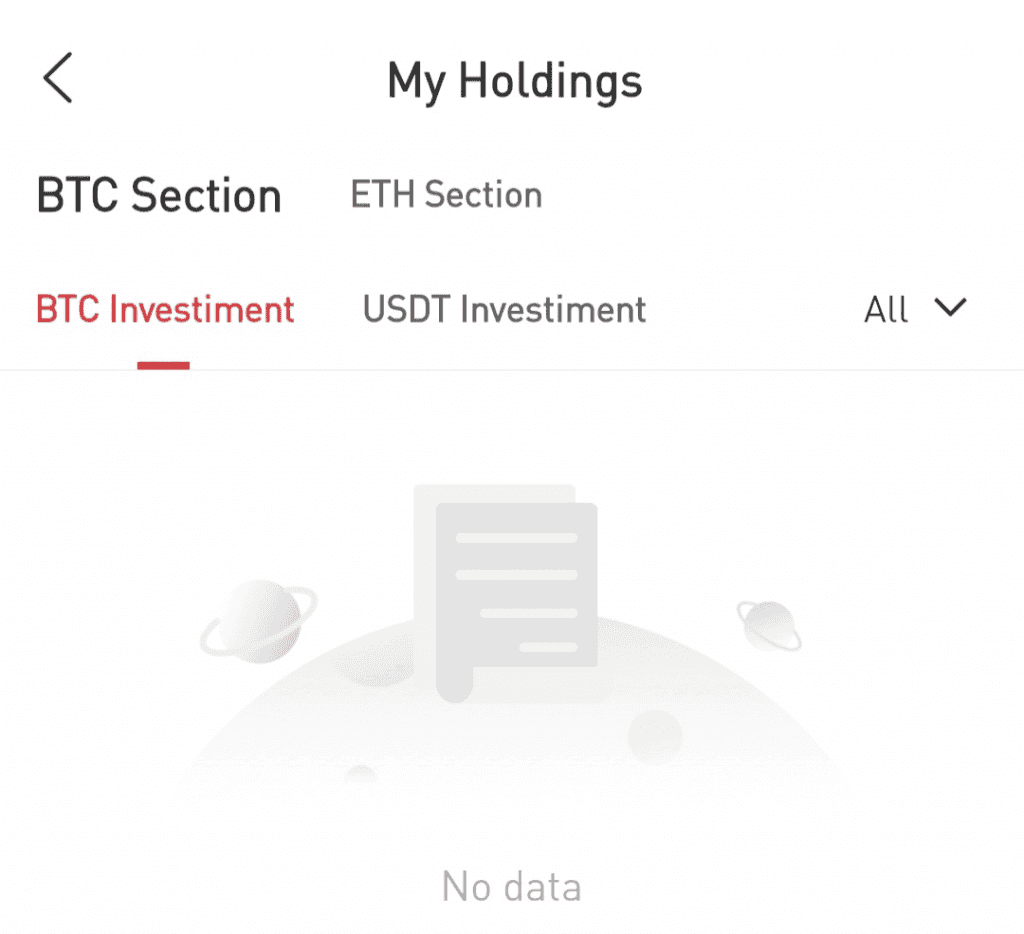This screenshot has height=934, width=1024.
Task: Click the red underline under BTC Investiment
Action: [x=163, y=366]
